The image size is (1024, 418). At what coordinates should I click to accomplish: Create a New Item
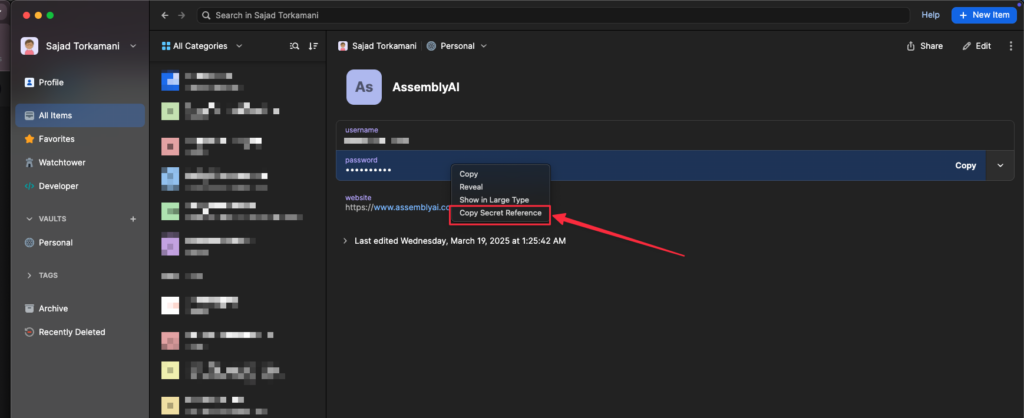(x=984, y=15)
